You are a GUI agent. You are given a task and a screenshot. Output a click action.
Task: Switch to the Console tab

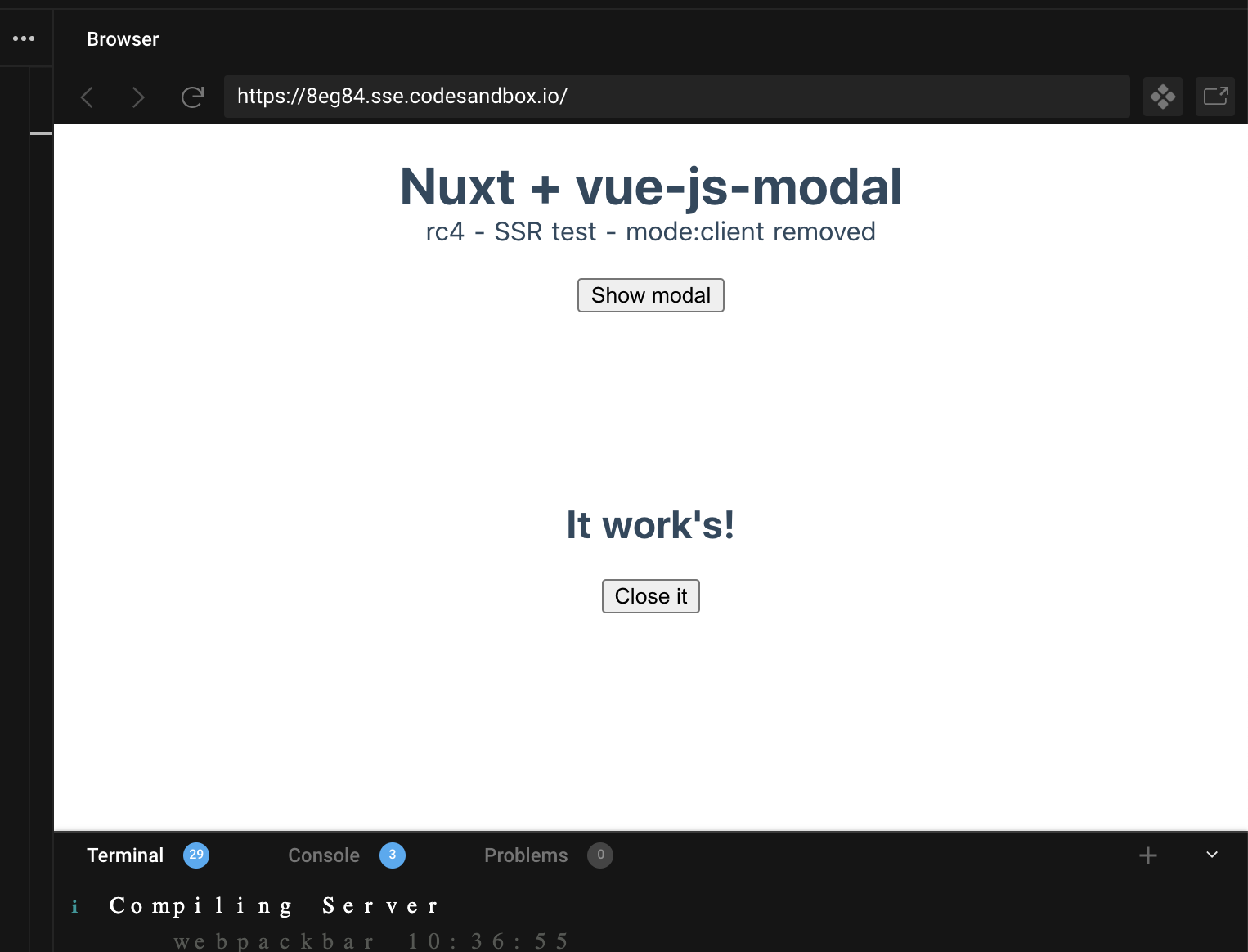click(x=324, y=855)
